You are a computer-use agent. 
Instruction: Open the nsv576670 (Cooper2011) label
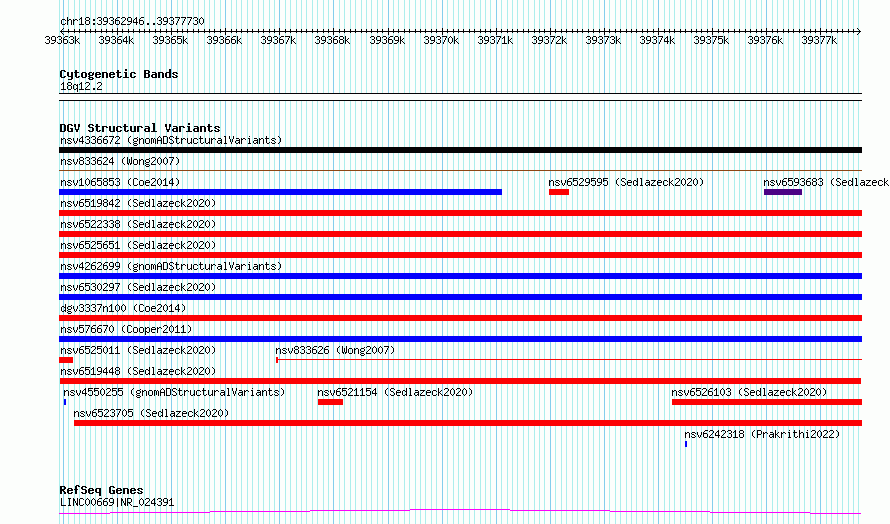click(126, 329)
